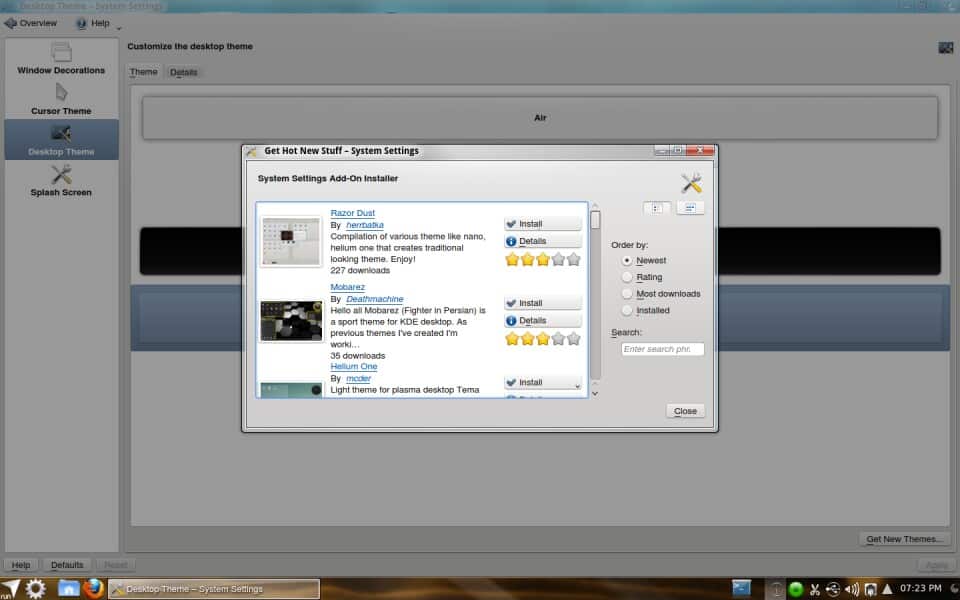The width and height of the screenshot is (960, 600).
Task: Install the Razor Dust theme
Action: (542, 224)
